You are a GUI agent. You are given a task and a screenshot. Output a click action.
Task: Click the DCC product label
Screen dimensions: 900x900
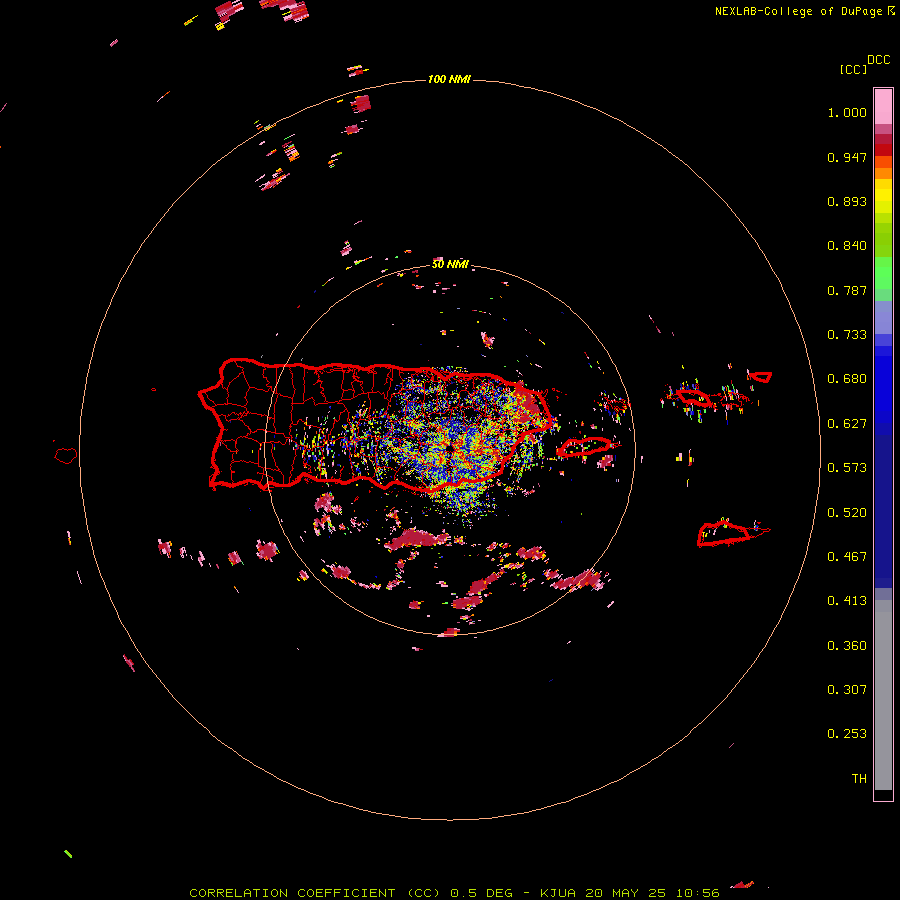point(879,60)
